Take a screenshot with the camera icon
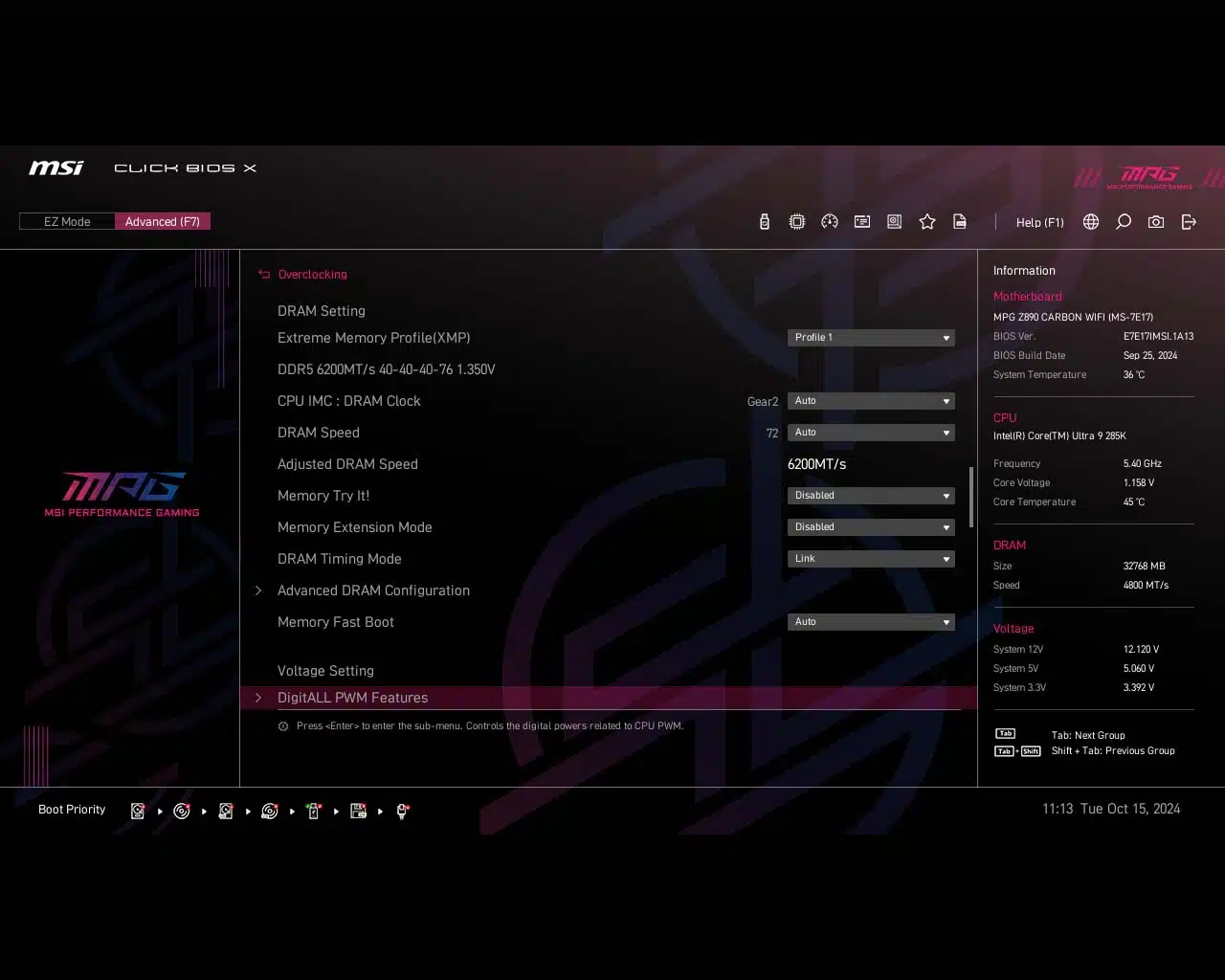1225x980 pixels. point(1156,222)
